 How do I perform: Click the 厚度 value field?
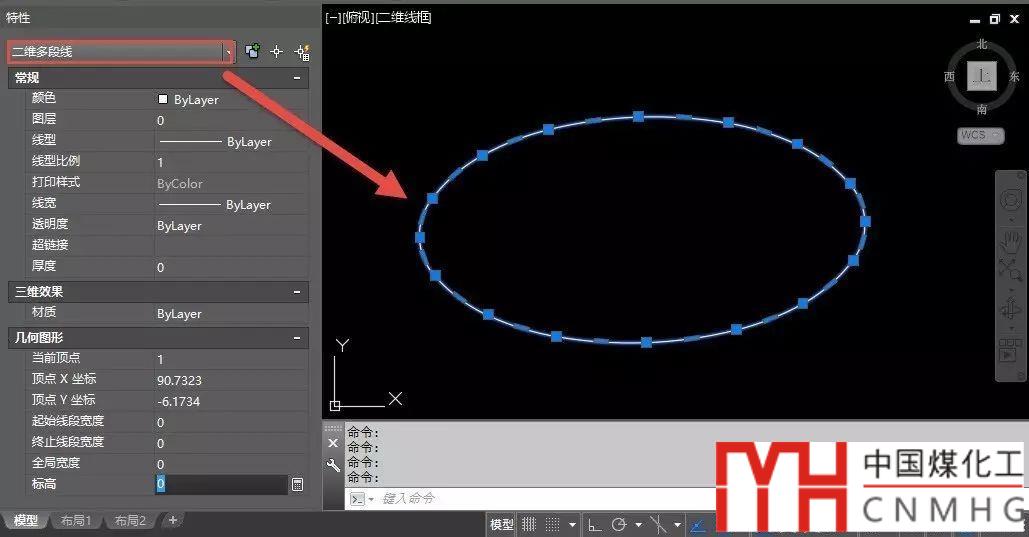[x=231, y=267]
